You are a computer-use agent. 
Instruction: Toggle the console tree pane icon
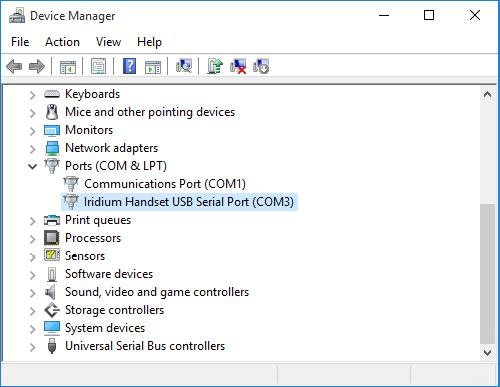pyautogui.click(x=68, y=66)
